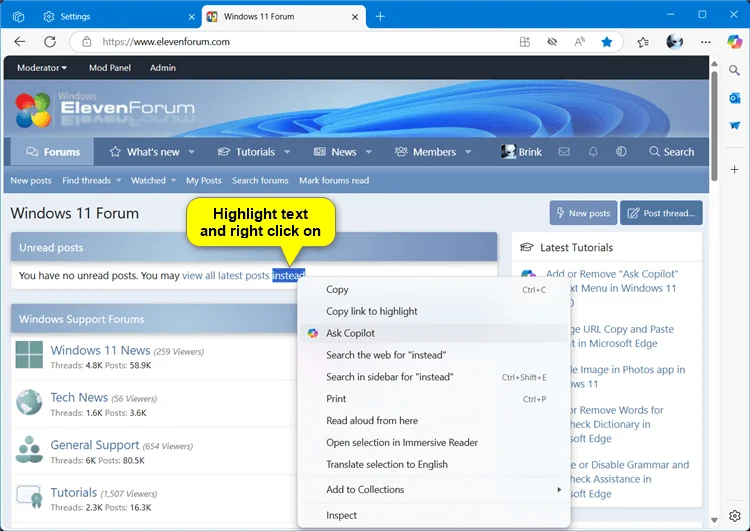Close the Windows 11 Forum tab
This screenshot has height=531, width=750.
[355, 17]
